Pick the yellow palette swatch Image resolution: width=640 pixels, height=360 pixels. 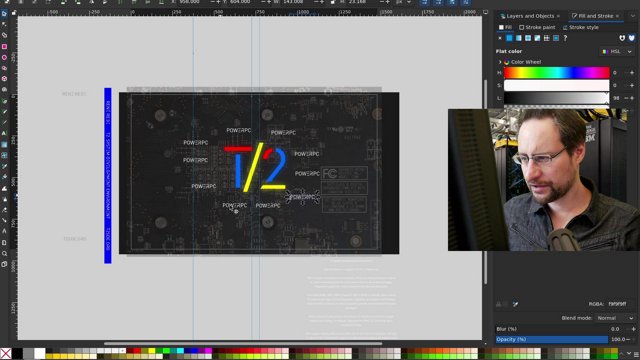coord(152,351)
